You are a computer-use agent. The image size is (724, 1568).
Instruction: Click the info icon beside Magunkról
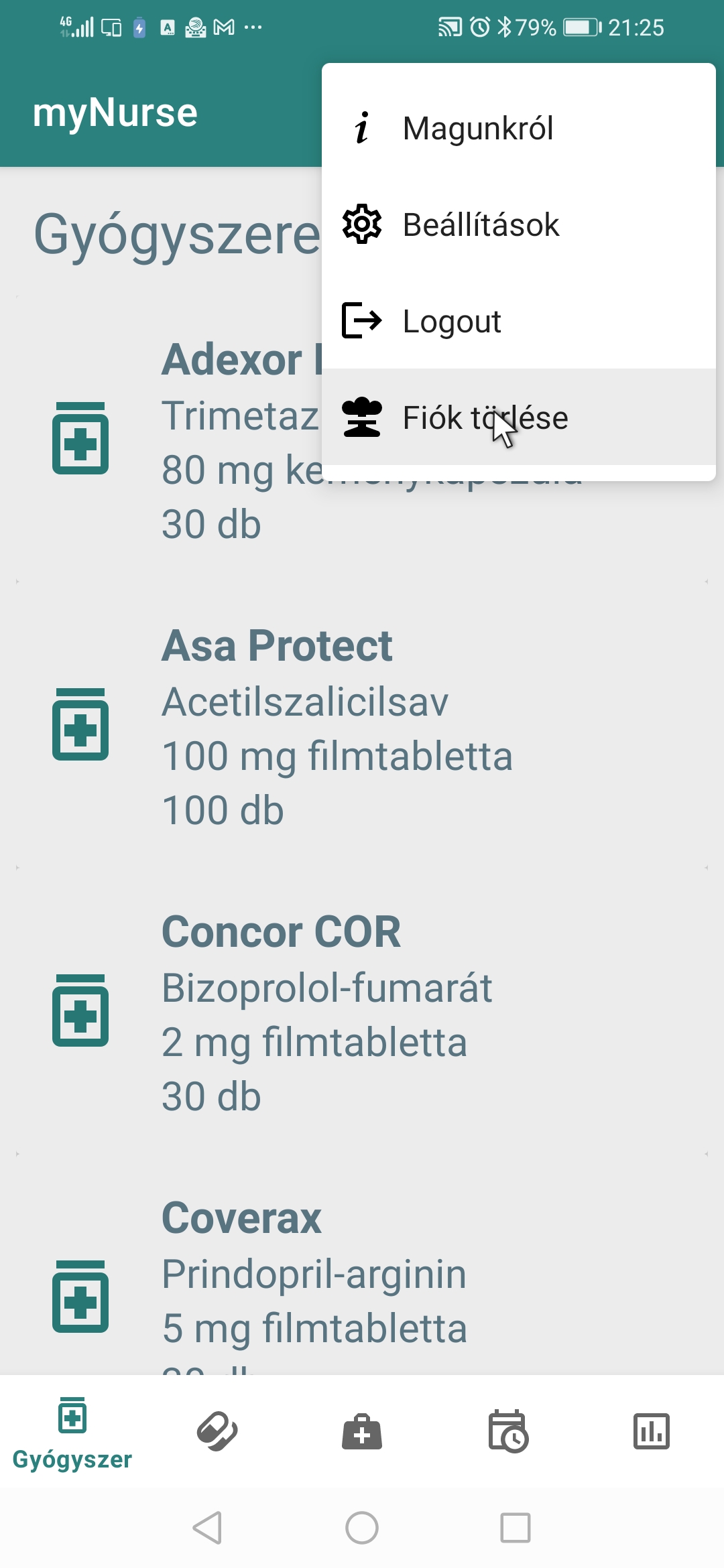pos(362,128)
